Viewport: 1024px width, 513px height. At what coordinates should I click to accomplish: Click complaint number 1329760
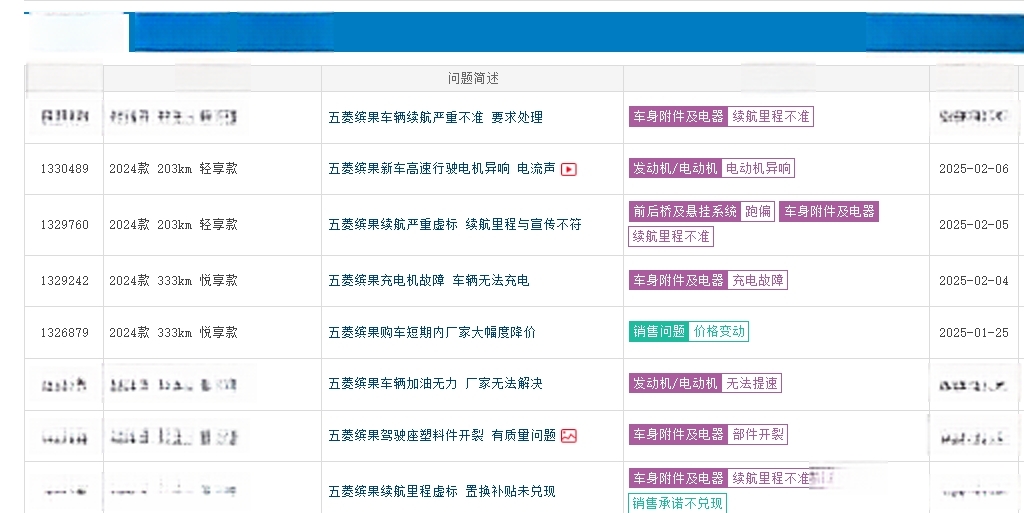[65, 225]
